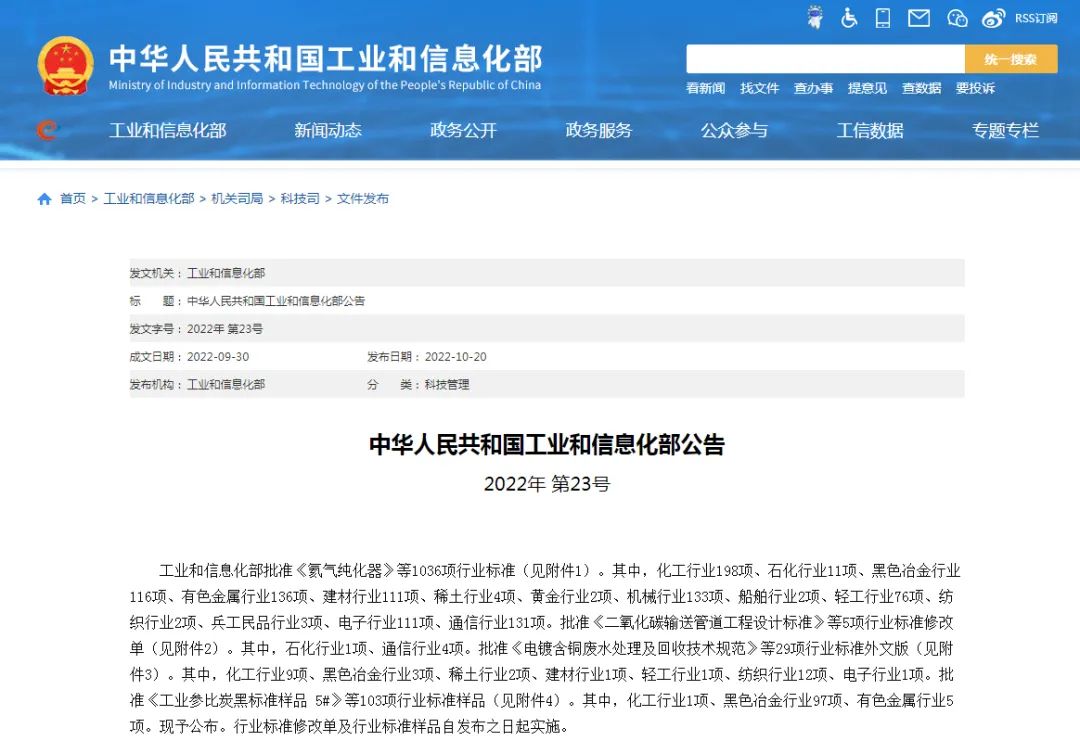This screenshot has height=741, width=1080.
Task: Click the 发布机构：工业和信息化部 text
Action: 197,384
